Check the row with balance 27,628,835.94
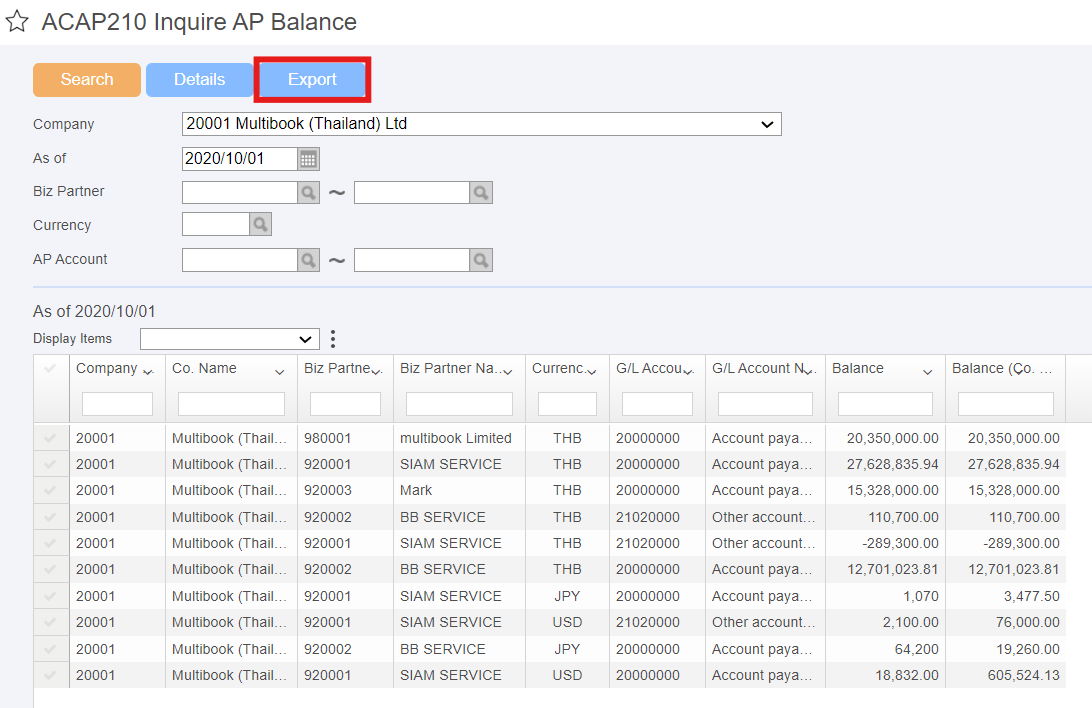Screen dimensions: 1092x708 (50, 464)
